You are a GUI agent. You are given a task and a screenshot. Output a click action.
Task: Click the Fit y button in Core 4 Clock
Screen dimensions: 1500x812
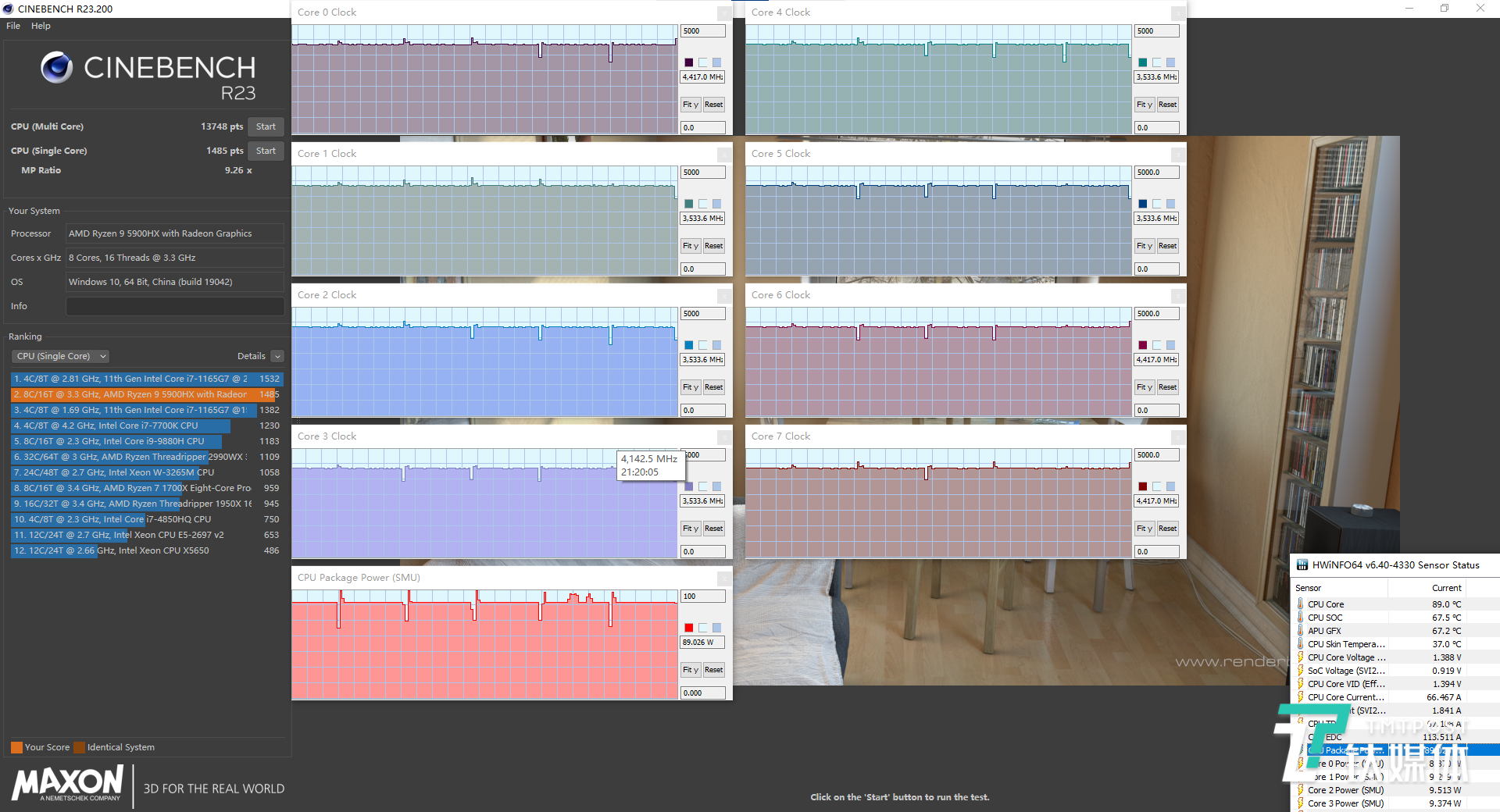tap(1144, 105)
